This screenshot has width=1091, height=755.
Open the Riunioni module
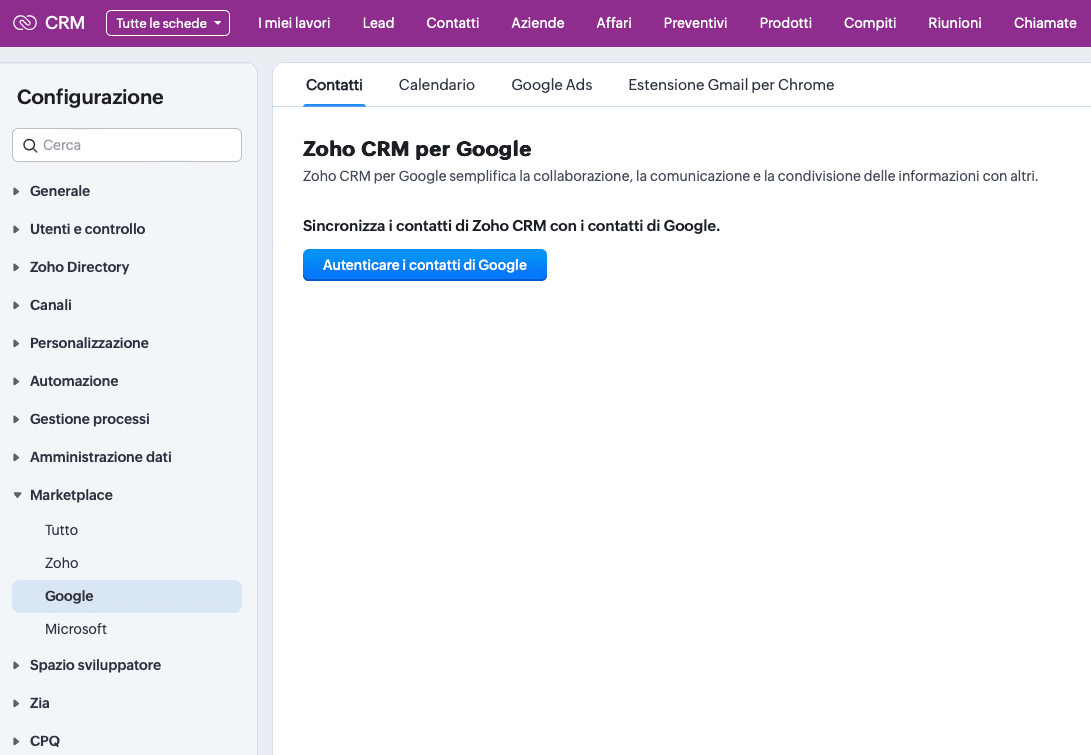[955, 23]
